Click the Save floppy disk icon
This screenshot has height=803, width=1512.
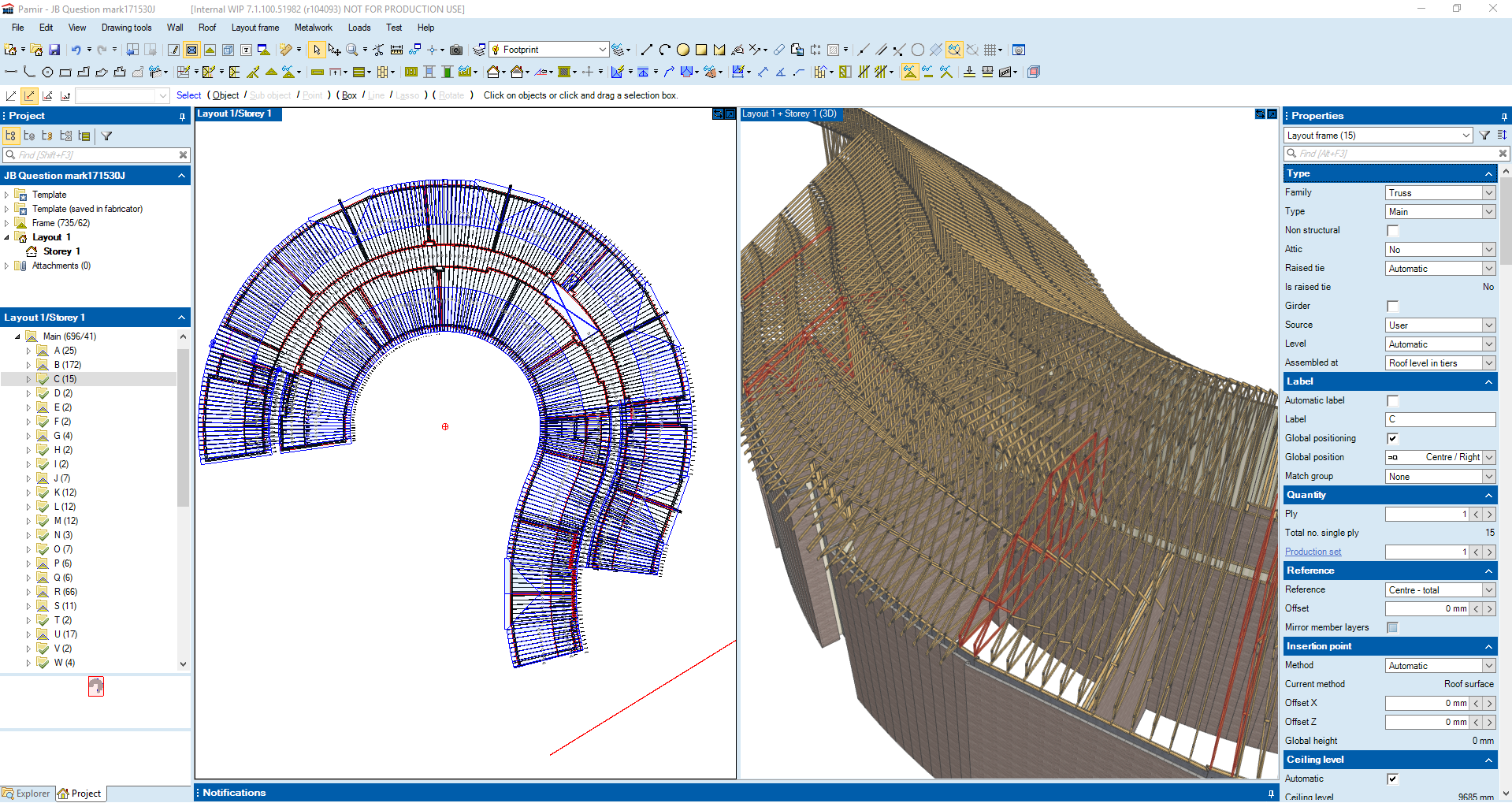[54, 50]
